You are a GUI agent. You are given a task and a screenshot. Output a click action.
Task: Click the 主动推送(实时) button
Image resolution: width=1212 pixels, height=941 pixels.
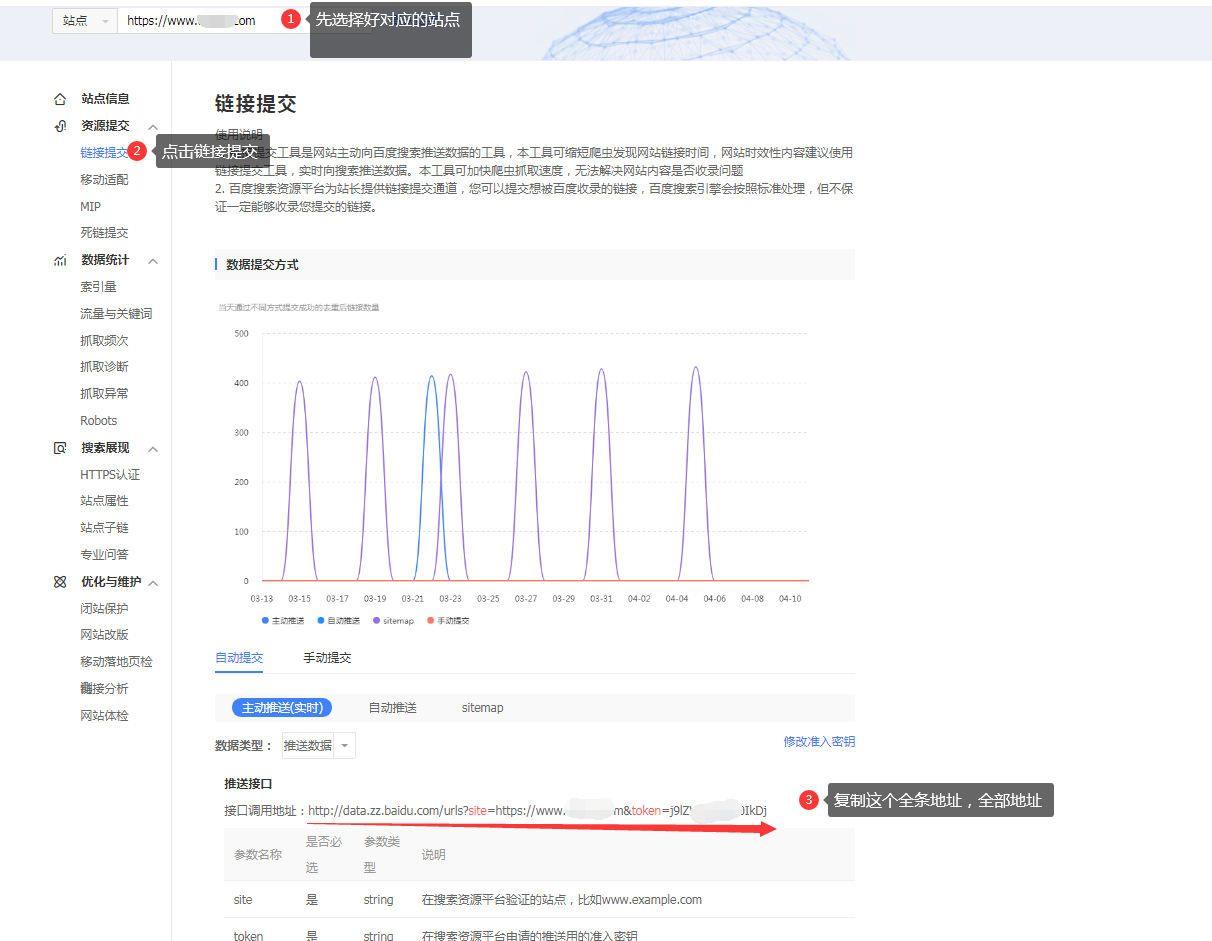[281, 707]
